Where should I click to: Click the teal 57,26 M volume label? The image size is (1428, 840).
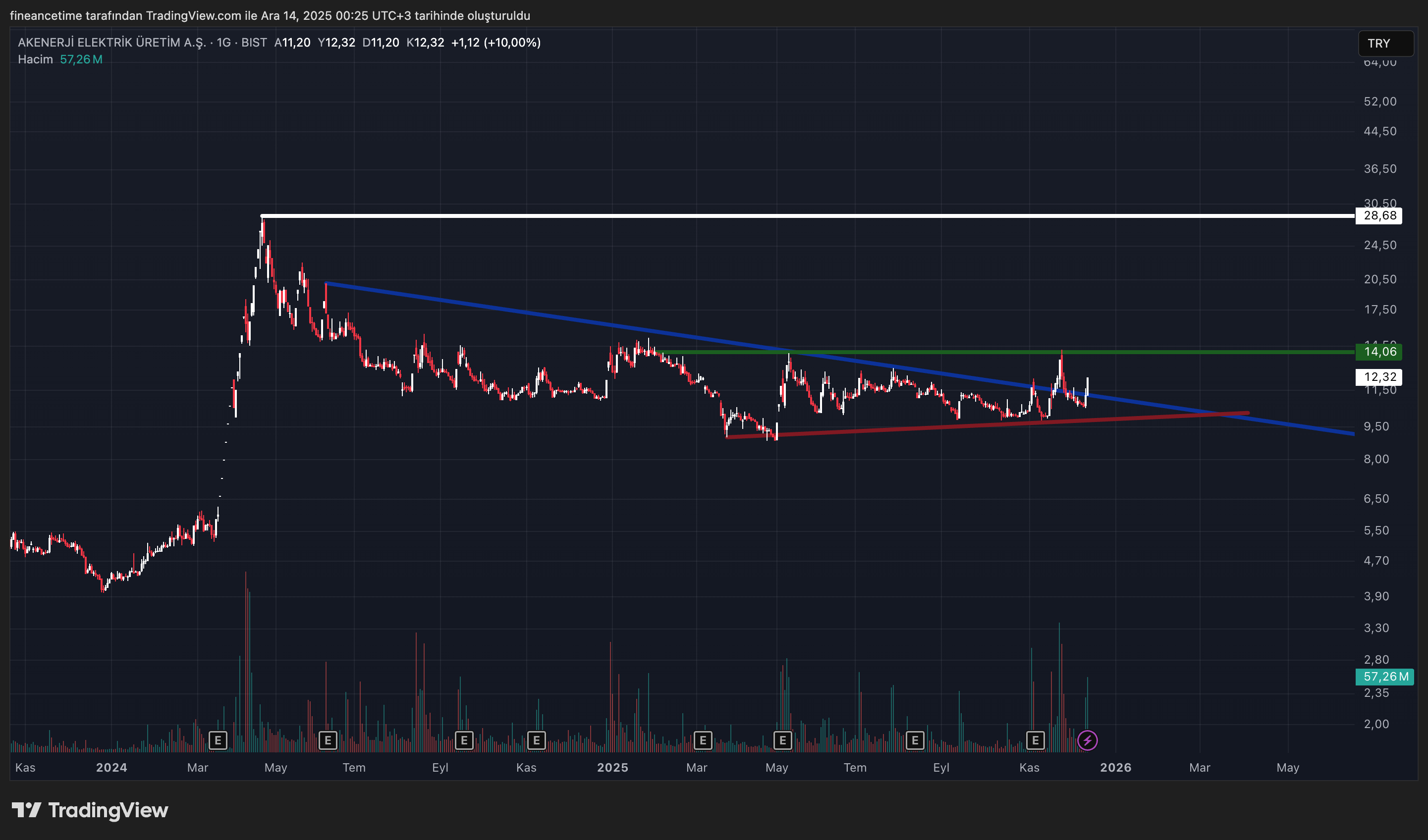click(x=1385, y=676)
